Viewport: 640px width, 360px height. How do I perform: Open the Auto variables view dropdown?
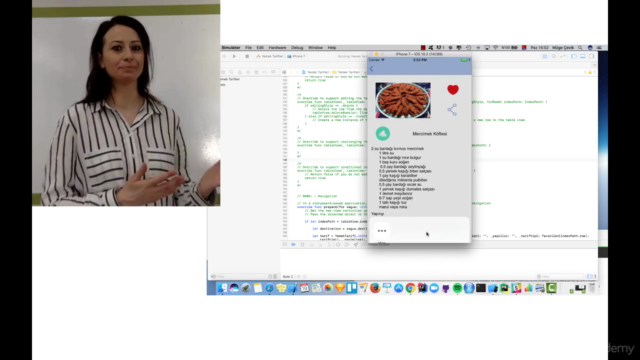[x=288, y=276]
